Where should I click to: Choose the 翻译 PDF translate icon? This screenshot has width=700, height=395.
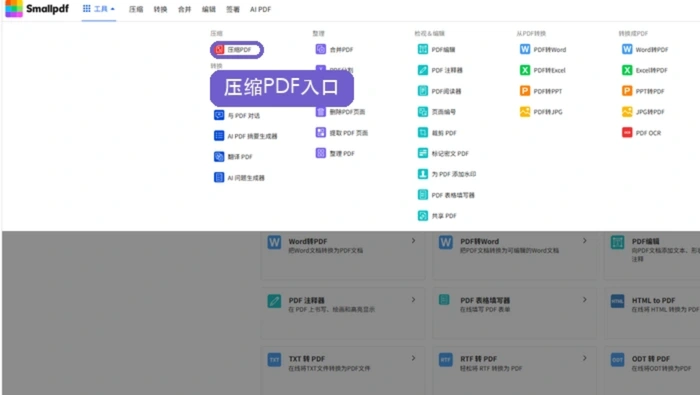tap(219, 157)
